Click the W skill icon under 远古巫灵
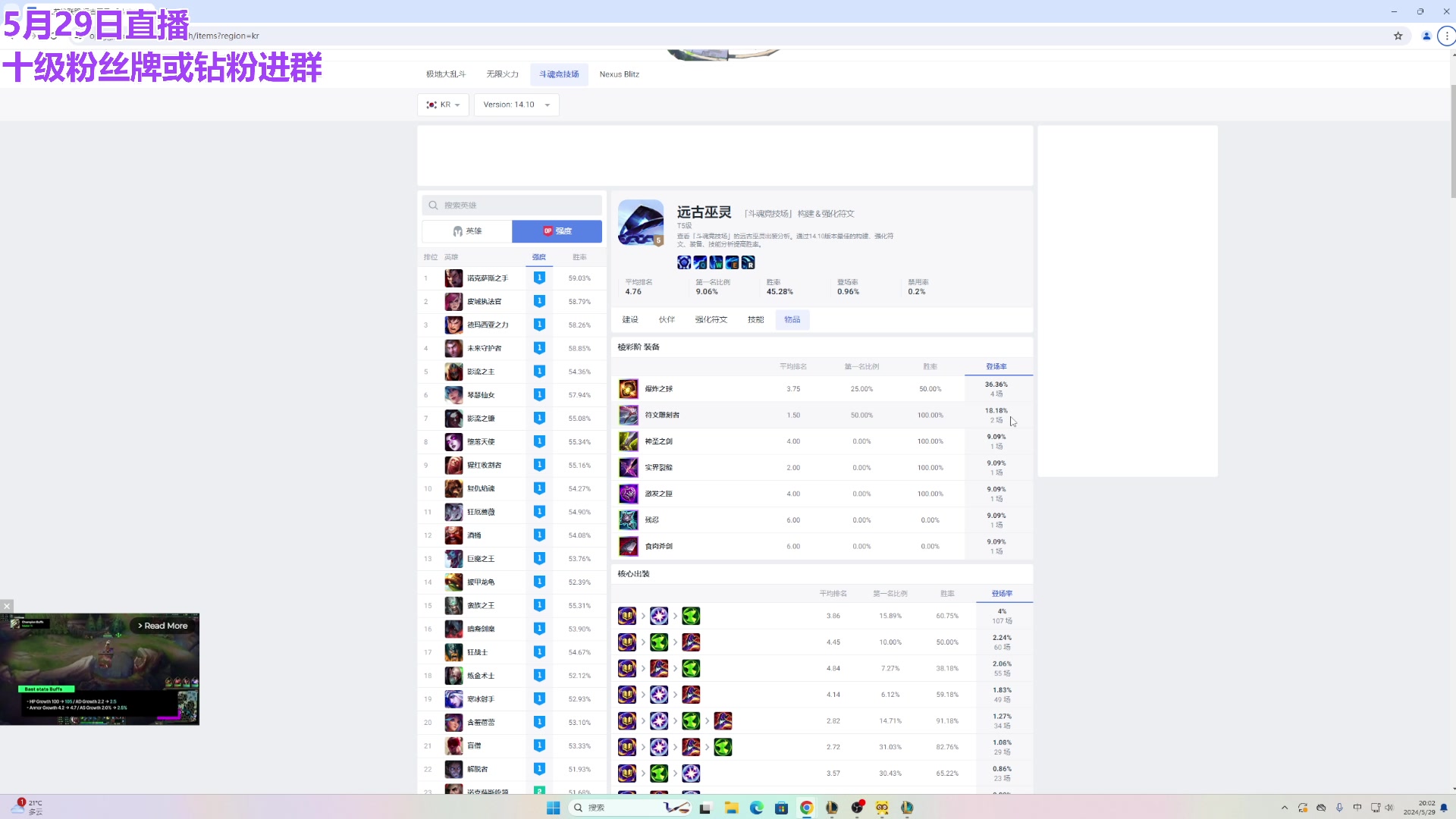This screenshot has height=819, width=1456. coord(716,262)
